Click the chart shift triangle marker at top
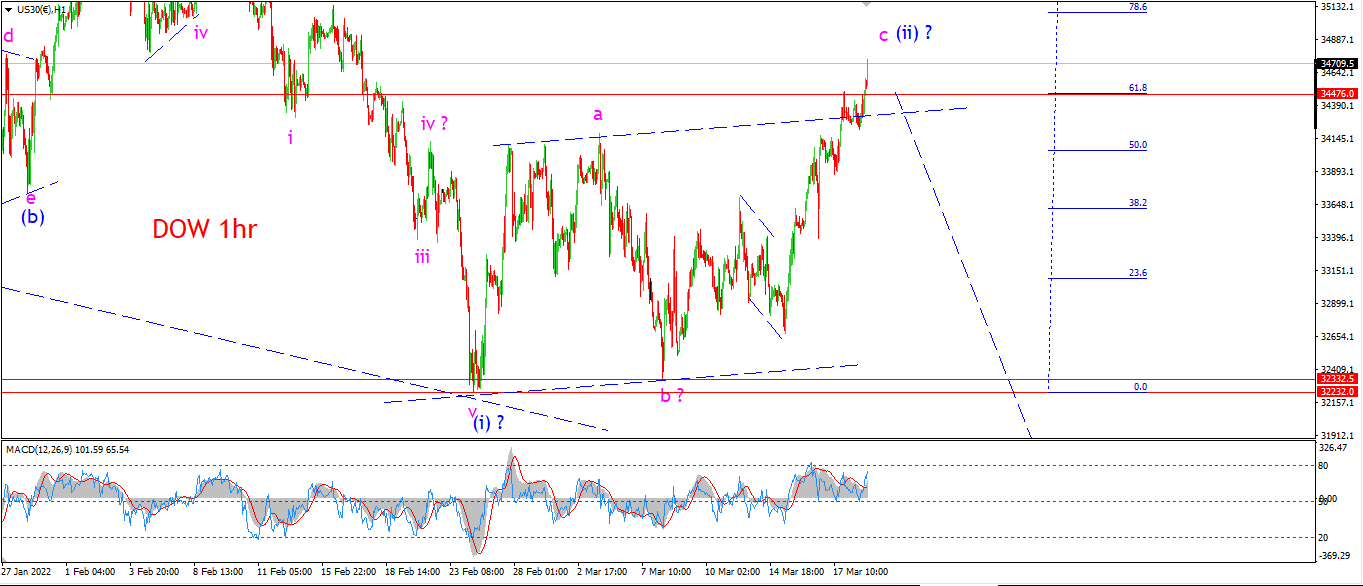Viewport: 1363px width, 586px height. click(866, 4)
